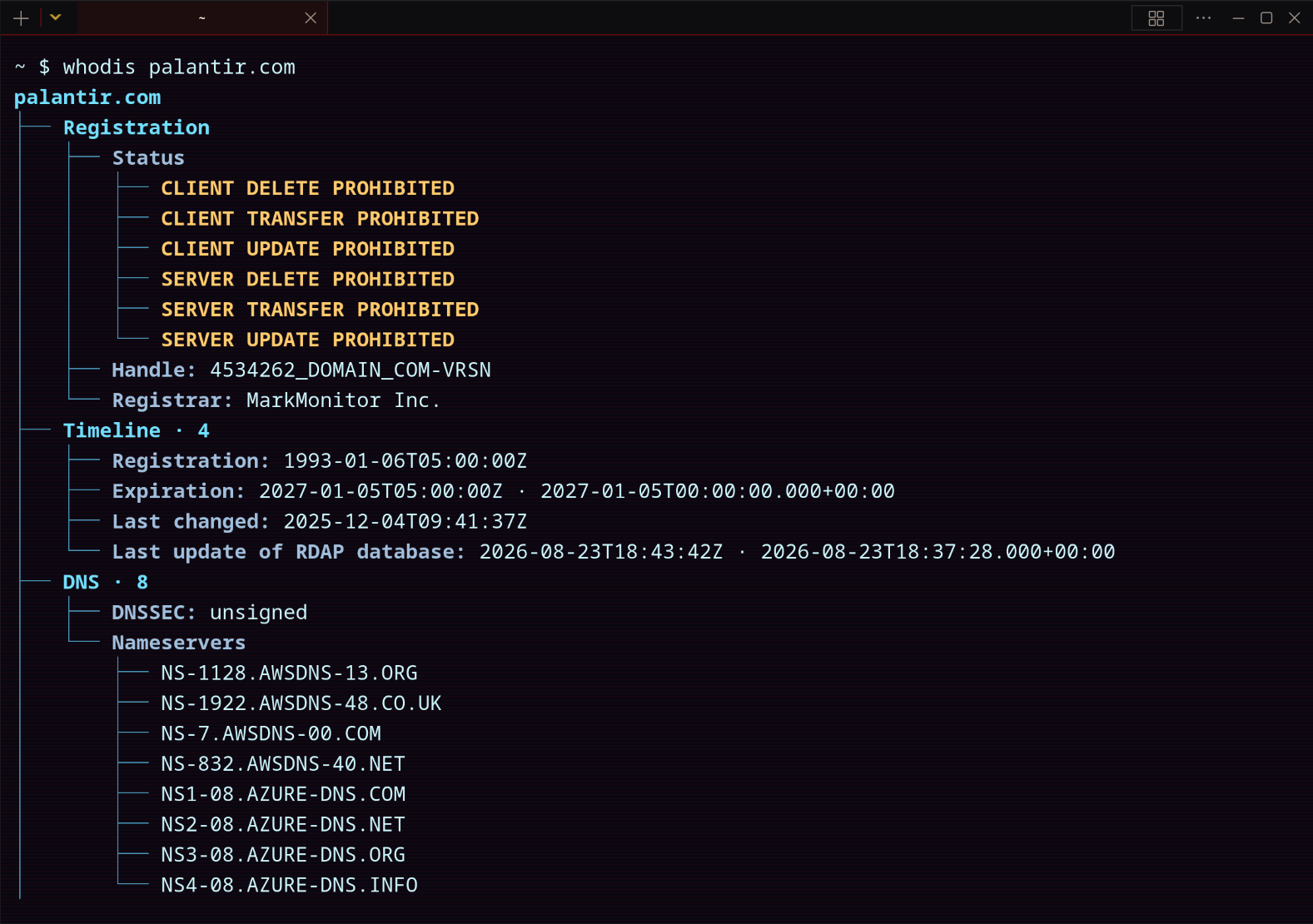Viewport: 1313px width, 924px height.
Task: Click expiration value 2027-01-05T05:00:00Z
Action: tap(380, 491)
